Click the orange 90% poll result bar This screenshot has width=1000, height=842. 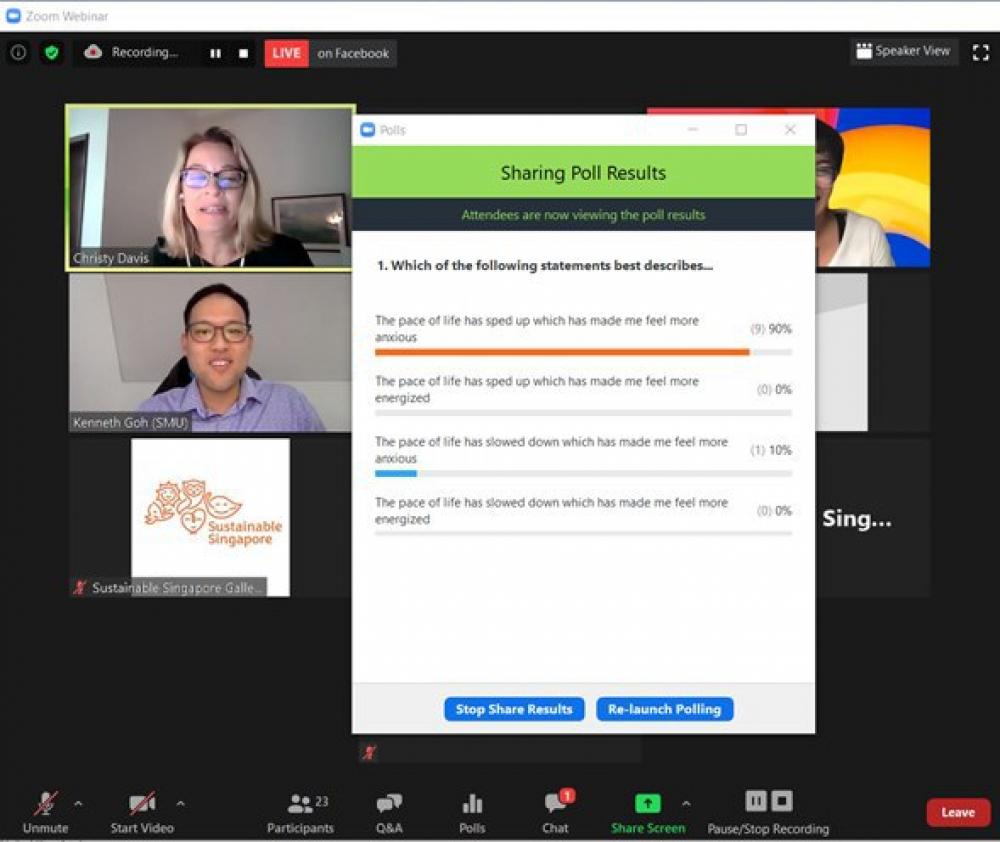pyautogui.click(x=562, y=352)
